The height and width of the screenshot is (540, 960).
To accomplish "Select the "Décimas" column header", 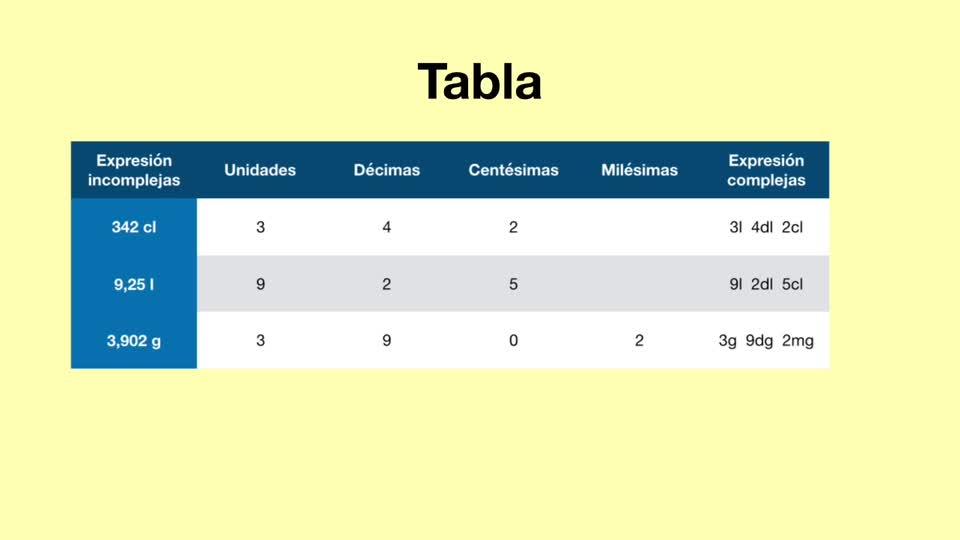I will click(387, 170).
